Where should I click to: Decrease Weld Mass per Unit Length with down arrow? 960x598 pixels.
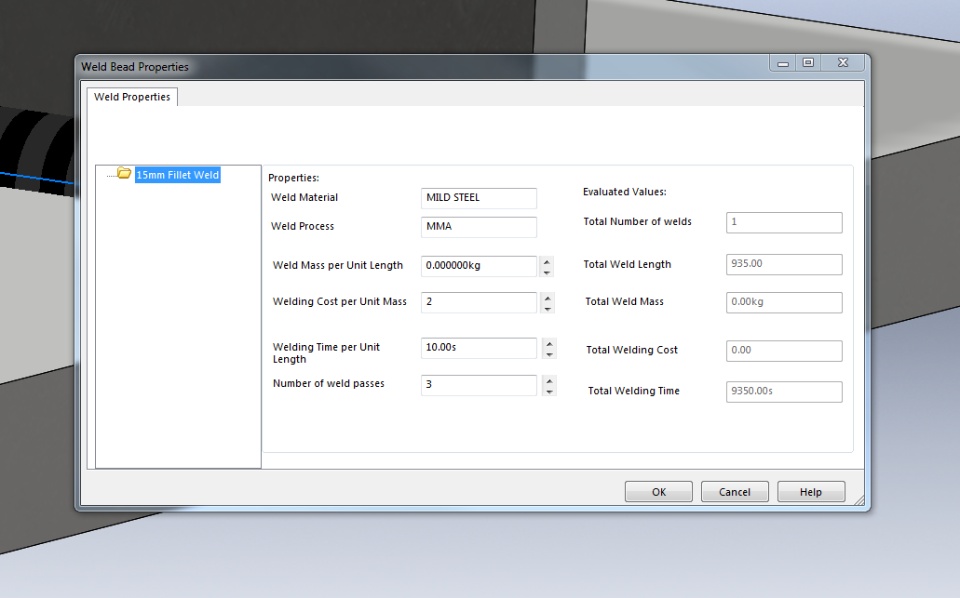click(x=547, y=272)
